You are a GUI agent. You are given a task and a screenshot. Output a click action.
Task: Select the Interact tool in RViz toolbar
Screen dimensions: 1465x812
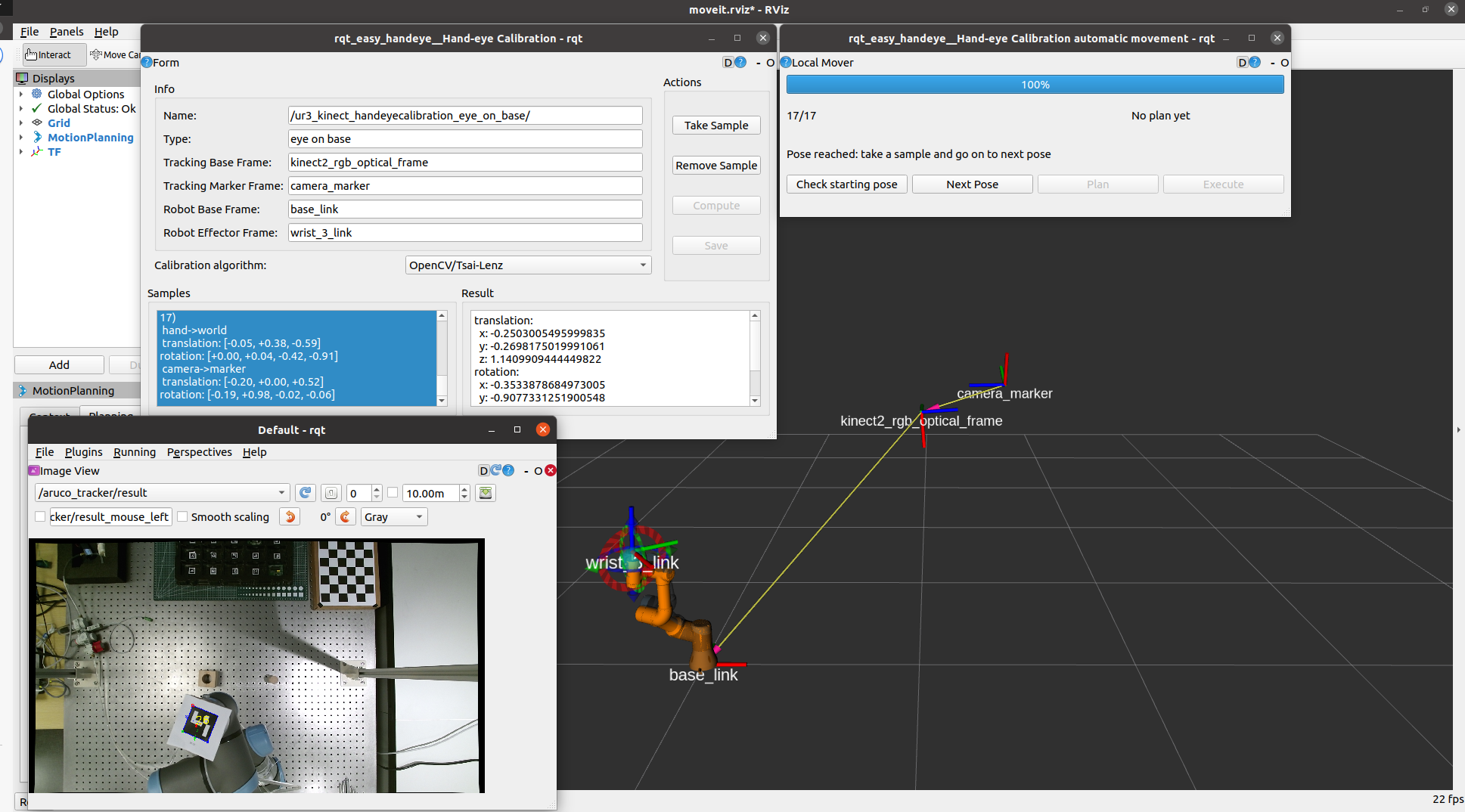point(54,54)
